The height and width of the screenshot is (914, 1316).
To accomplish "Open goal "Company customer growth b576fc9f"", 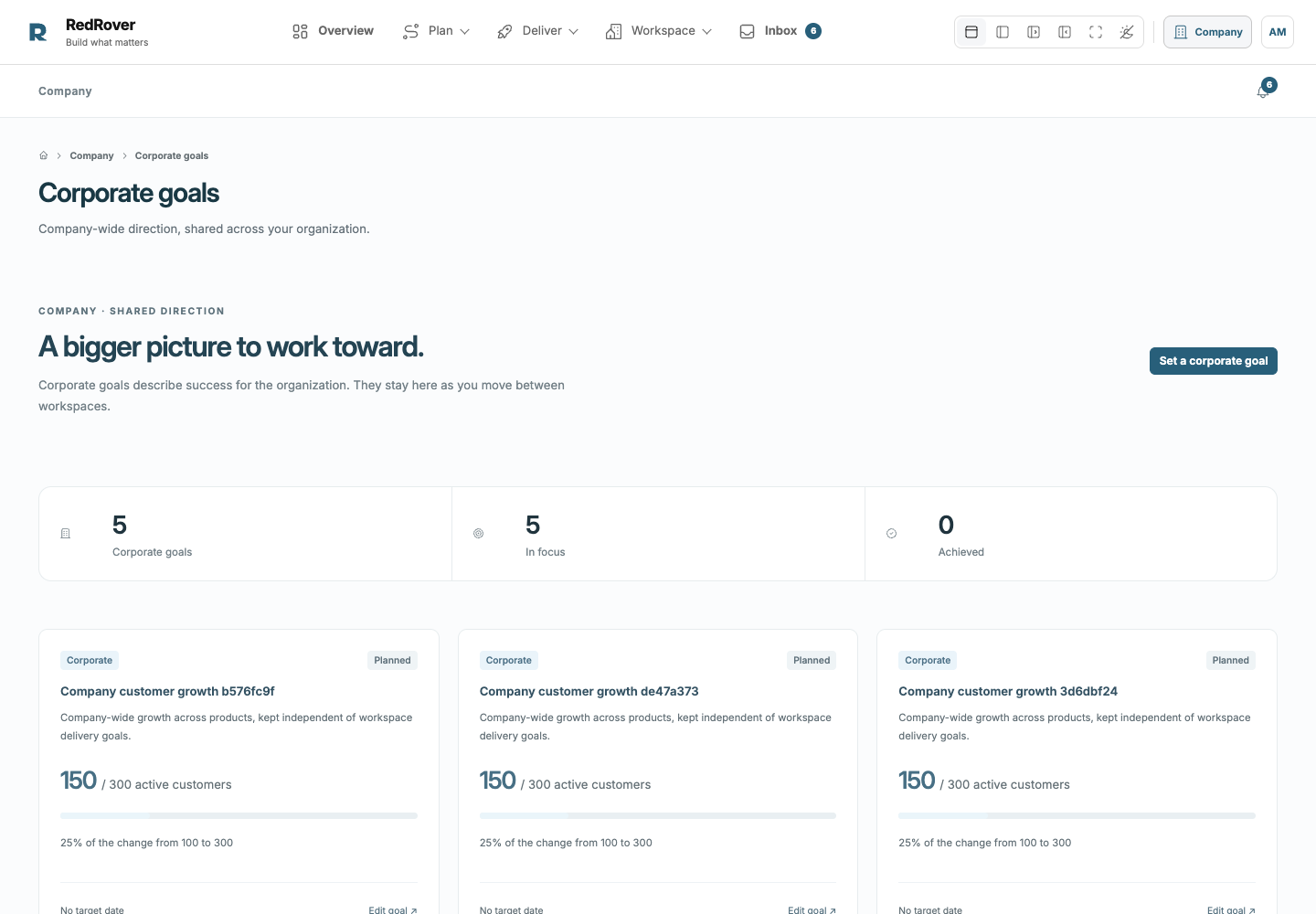I will (167, 692).
